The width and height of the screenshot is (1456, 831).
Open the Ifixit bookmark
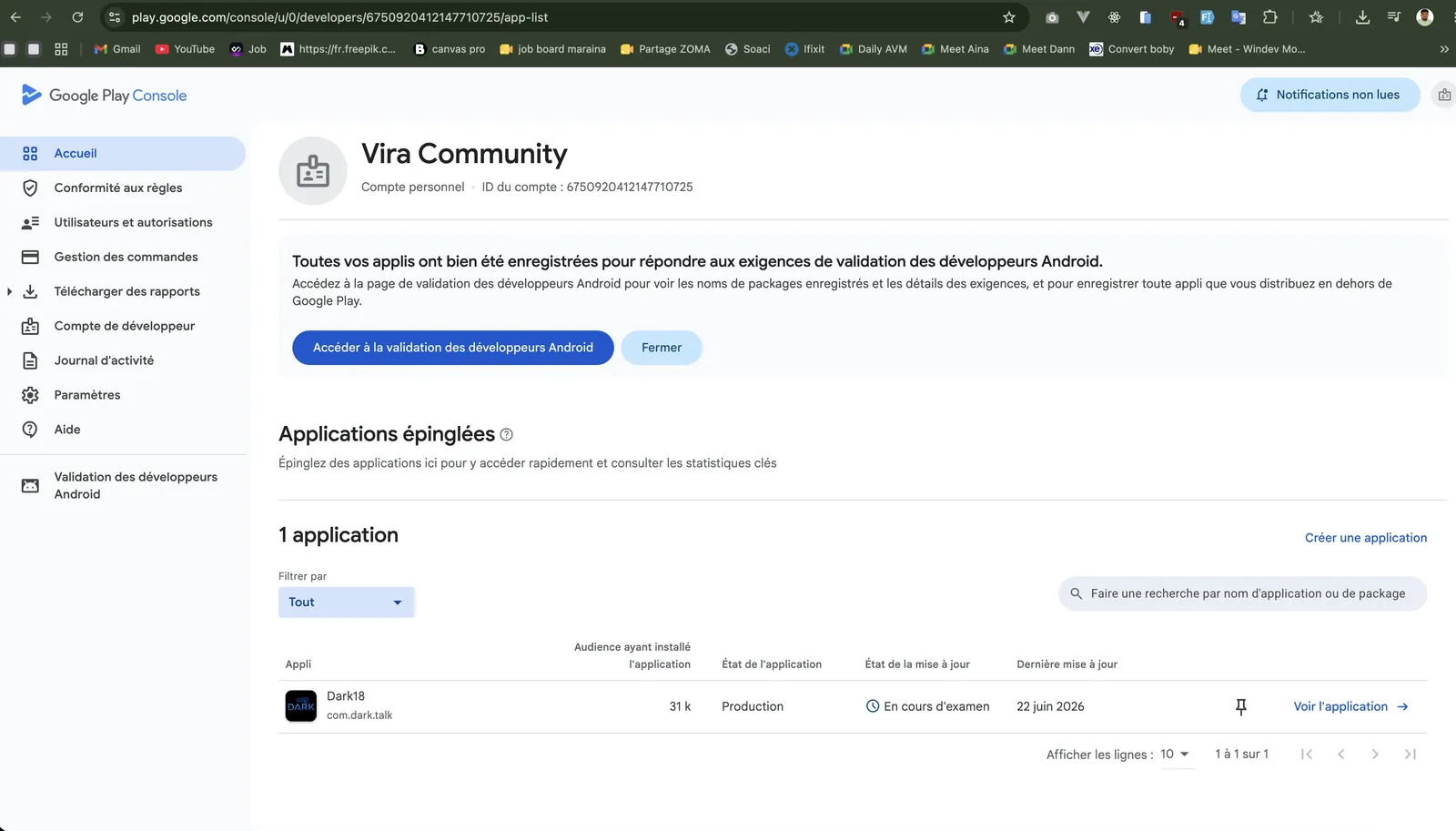coord(804,49)
